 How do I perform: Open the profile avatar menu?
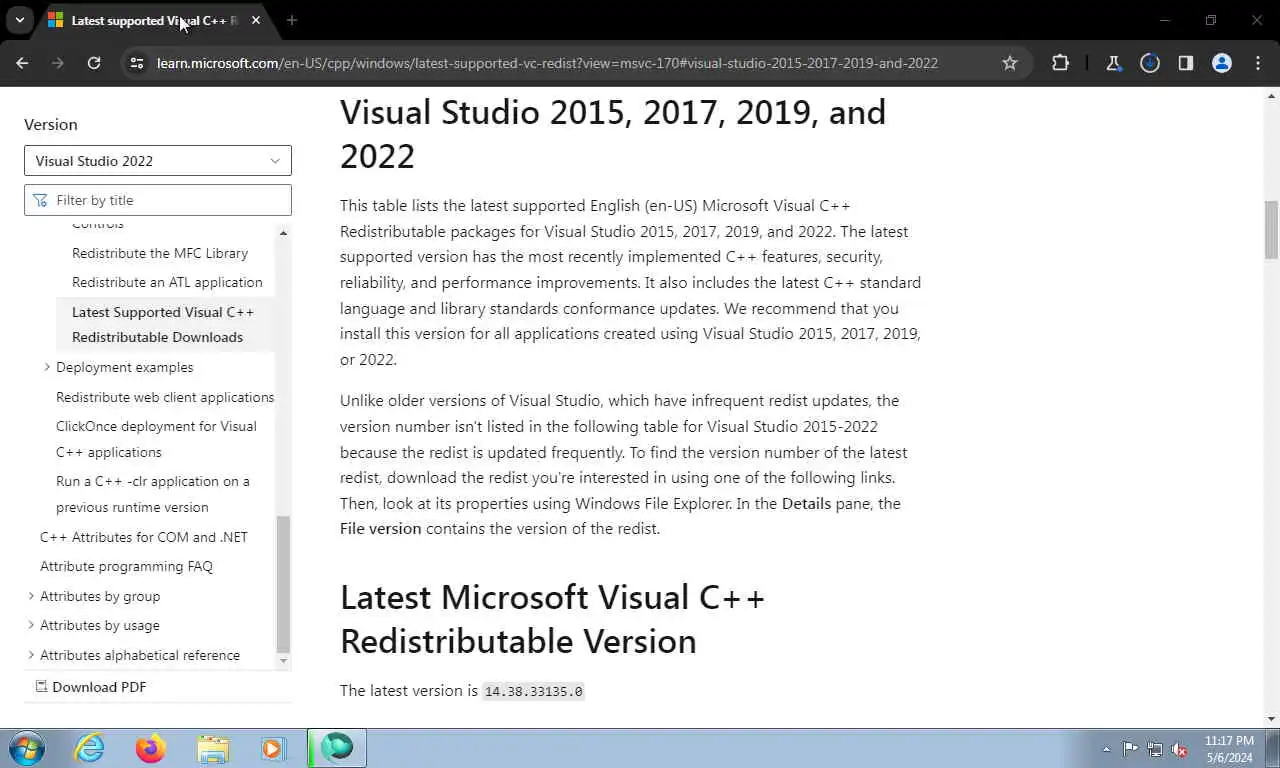click(x=1222, y=63)
